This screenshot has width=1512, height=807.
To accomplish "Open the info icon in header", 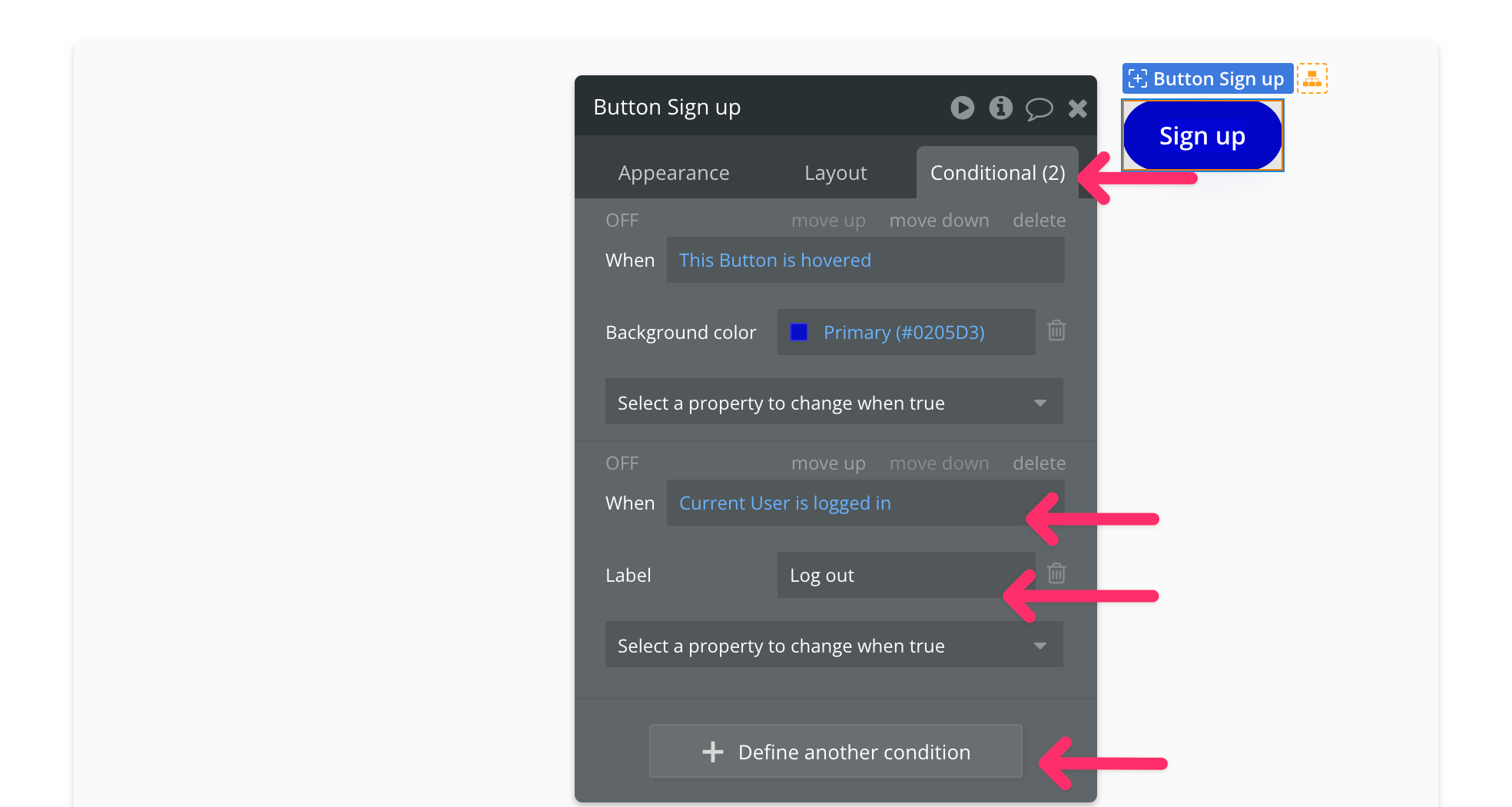I will (x=1000, y=108).
